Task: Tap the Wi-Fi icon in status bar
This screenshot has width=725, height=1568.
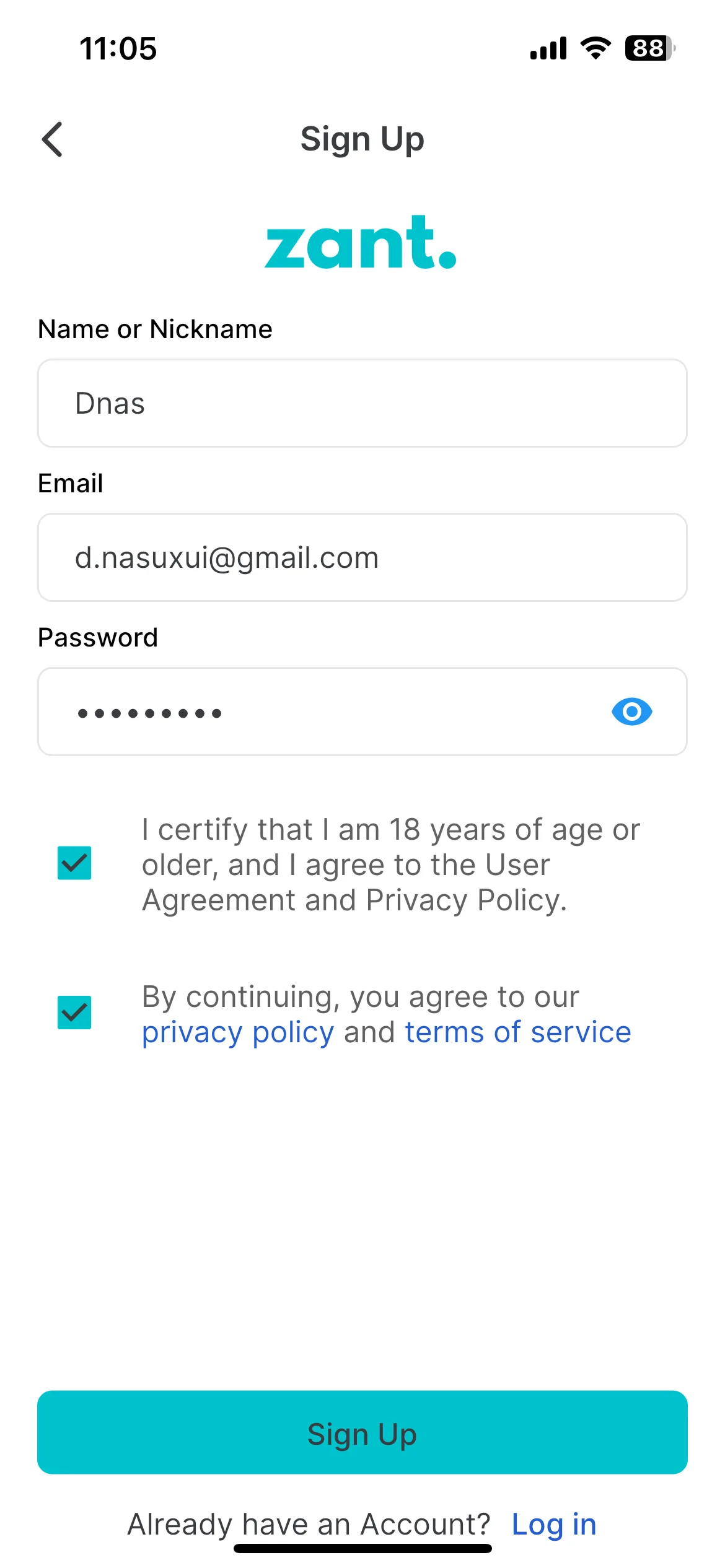Action: coord(595,48)
